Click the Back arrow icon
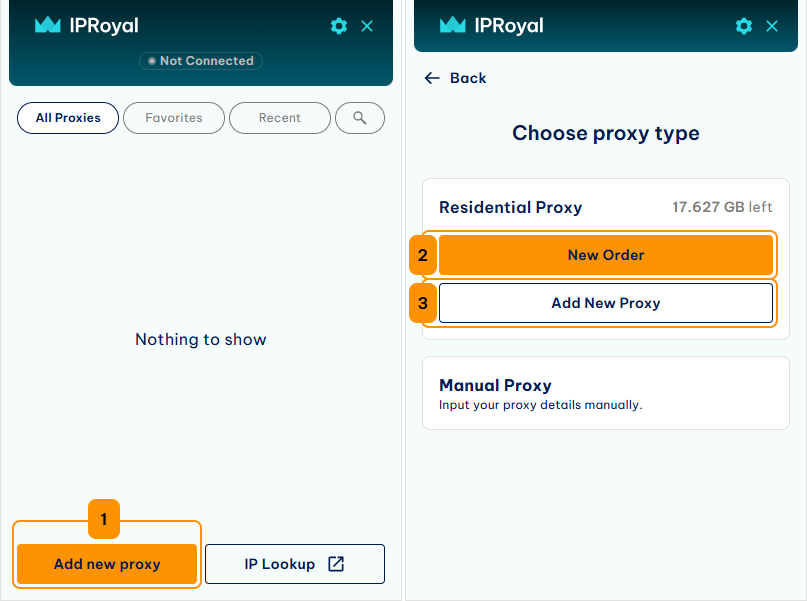The image size is (807, 601). (x=432, y=78)
